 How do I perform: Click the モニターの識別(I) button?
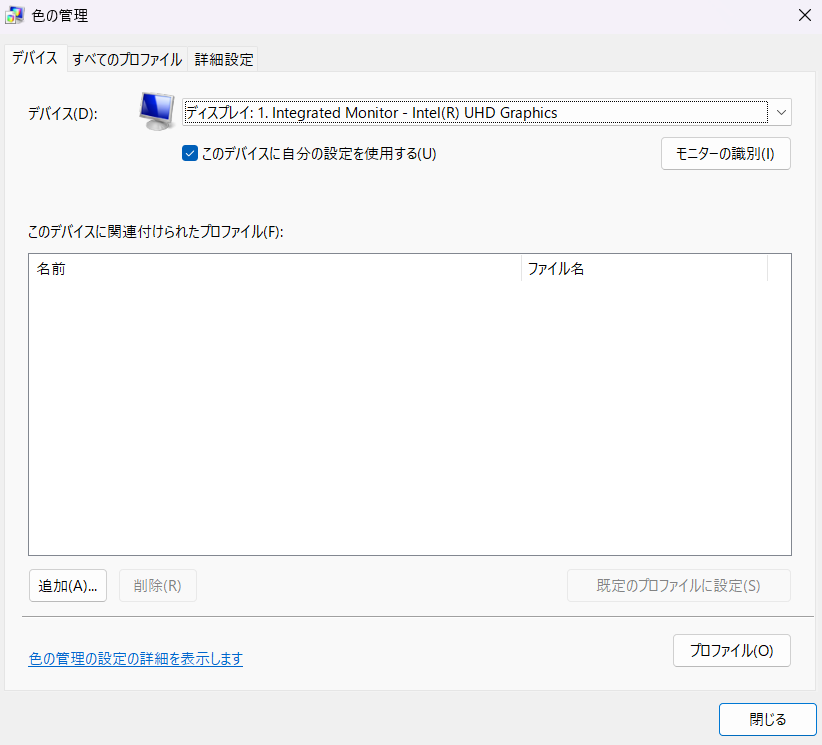[726, 154]
